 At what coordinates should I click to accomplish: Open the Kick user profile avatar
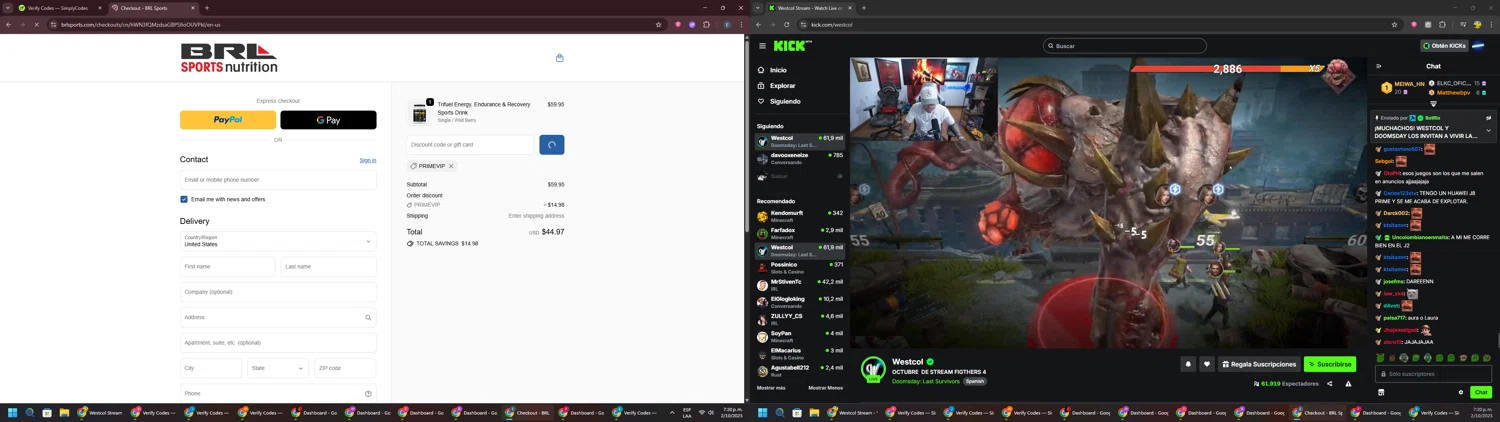pyautogui.click(x=1478, y=46)
